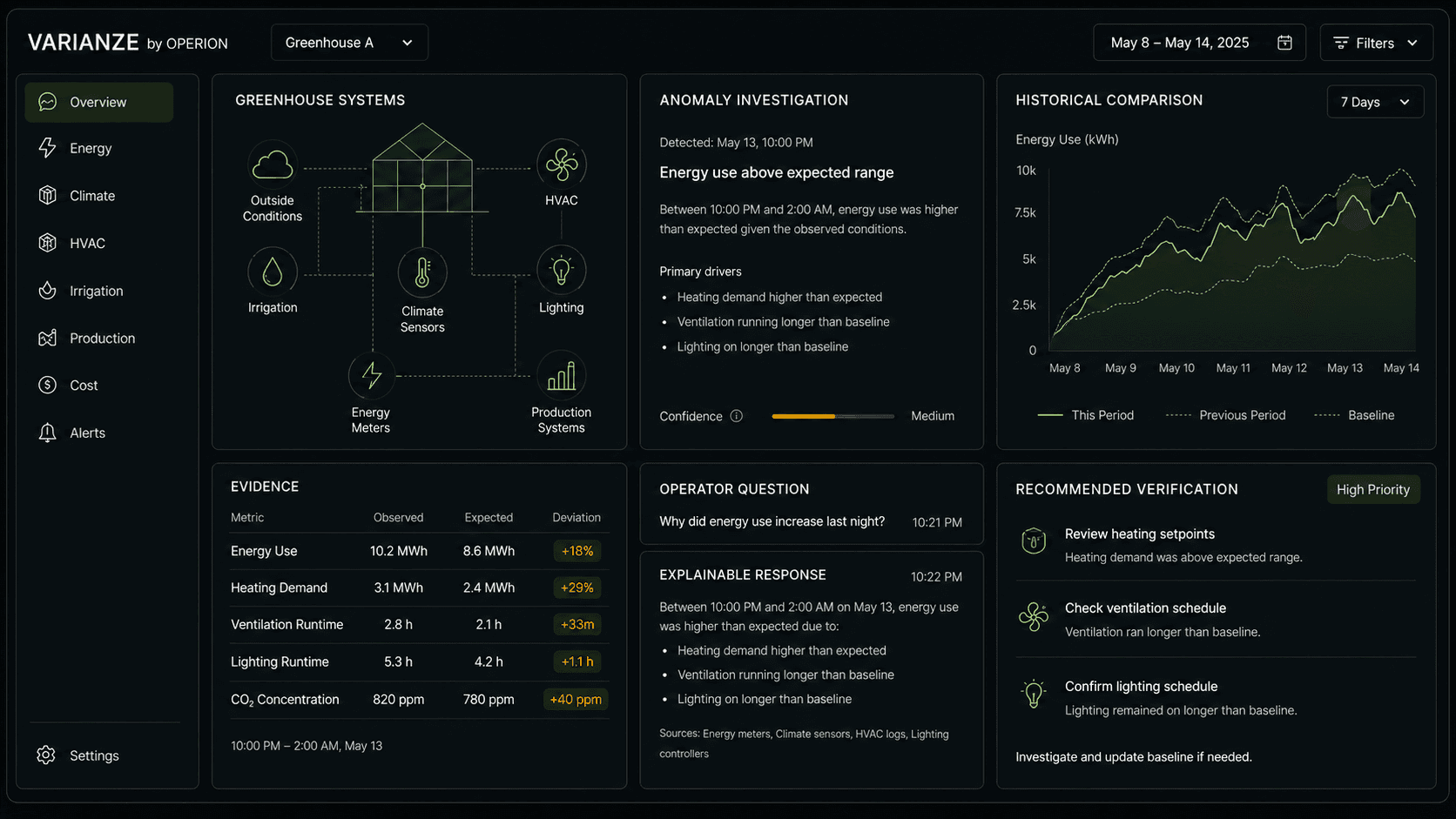
Task: Click the VARIANZE by OPERION logo
Action: coord(128,43)
